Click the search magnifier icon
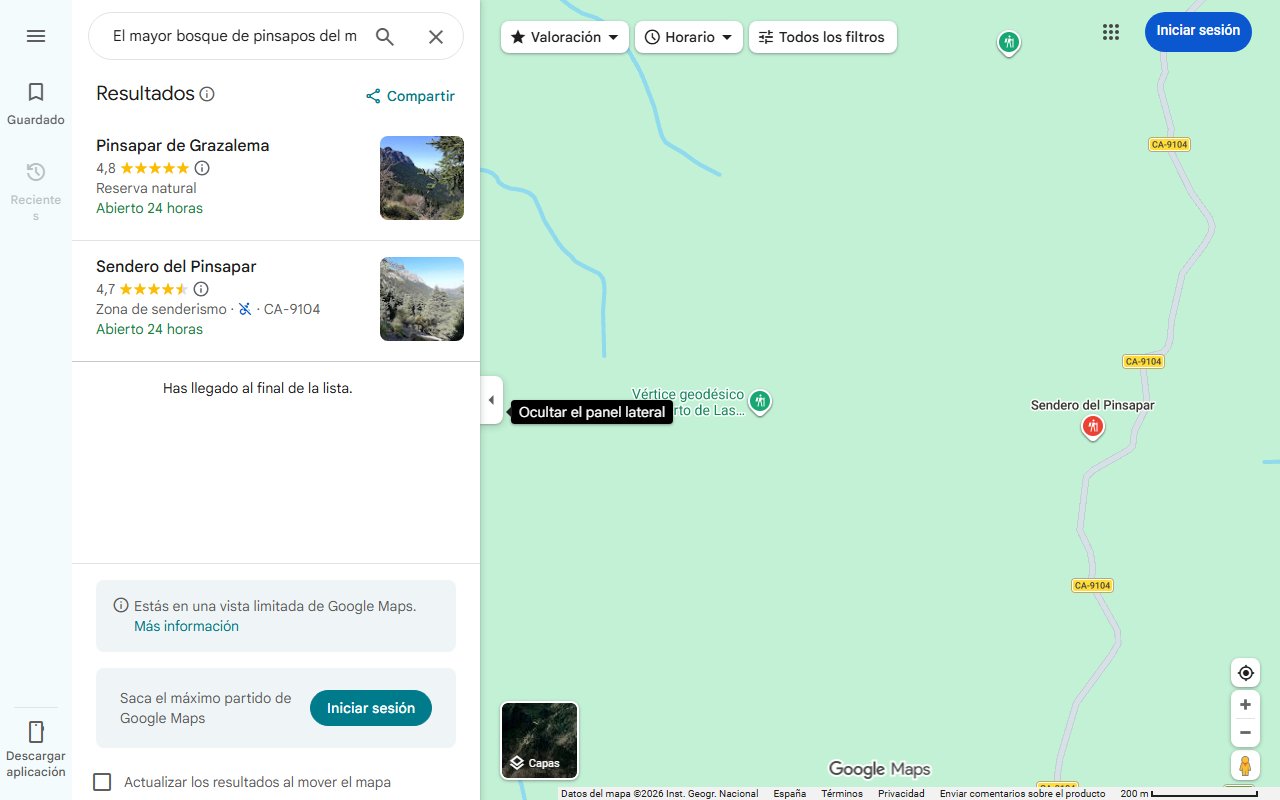Viewport: 1280px width, 800px height. [385, 37]
